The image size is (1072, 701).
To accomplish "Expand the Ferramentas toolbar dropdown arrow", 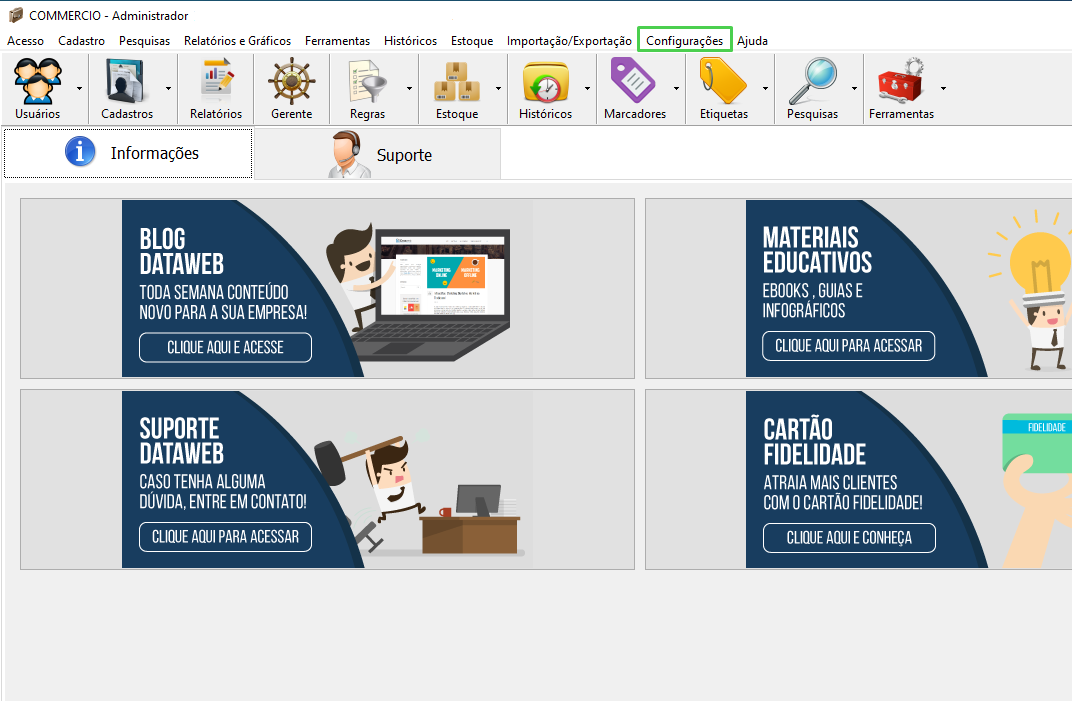I will pyautogui.click(x=943, y=89).
